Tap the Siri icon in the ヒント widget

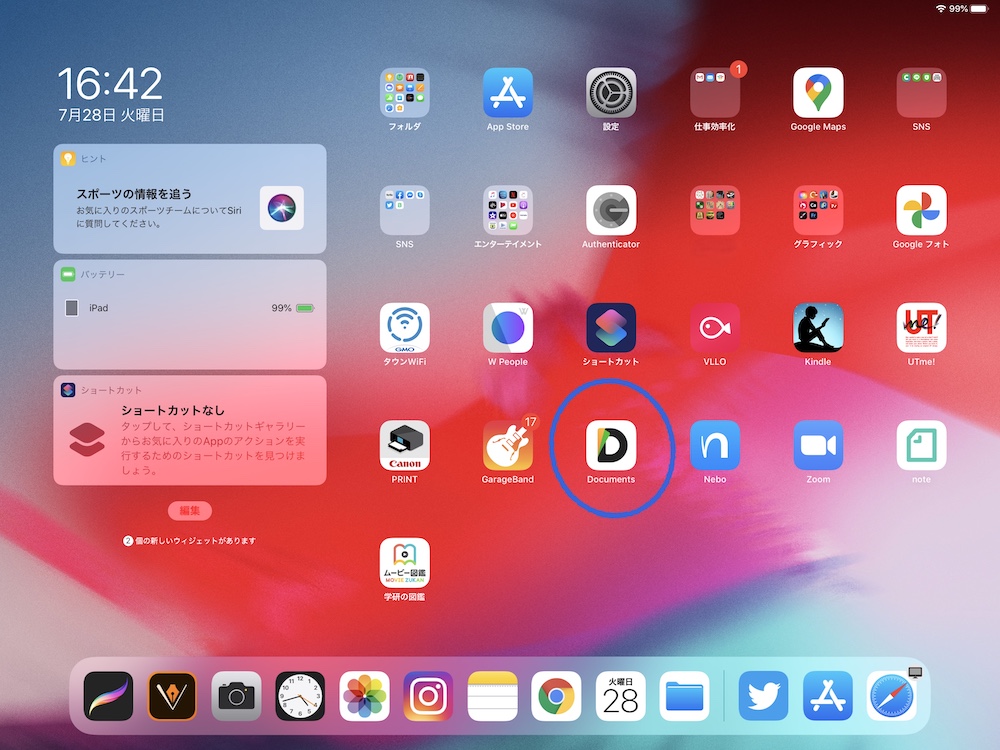(282, 208)
